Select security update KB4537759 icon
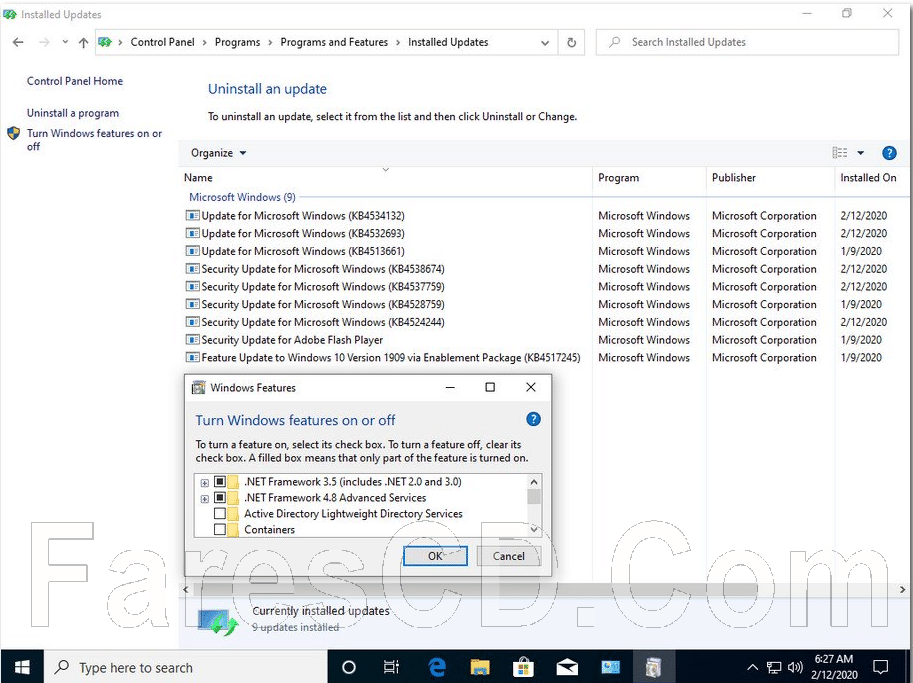This screenshot has width=913, height=683. coord(192,286)
